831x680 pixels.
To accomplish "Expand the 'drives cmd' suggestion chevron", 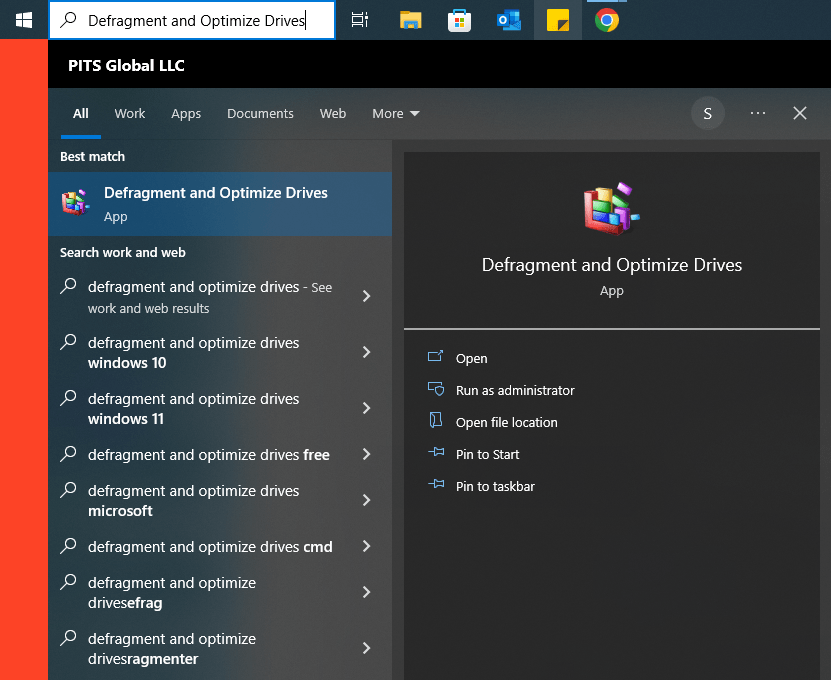I will tap(366, 546).
